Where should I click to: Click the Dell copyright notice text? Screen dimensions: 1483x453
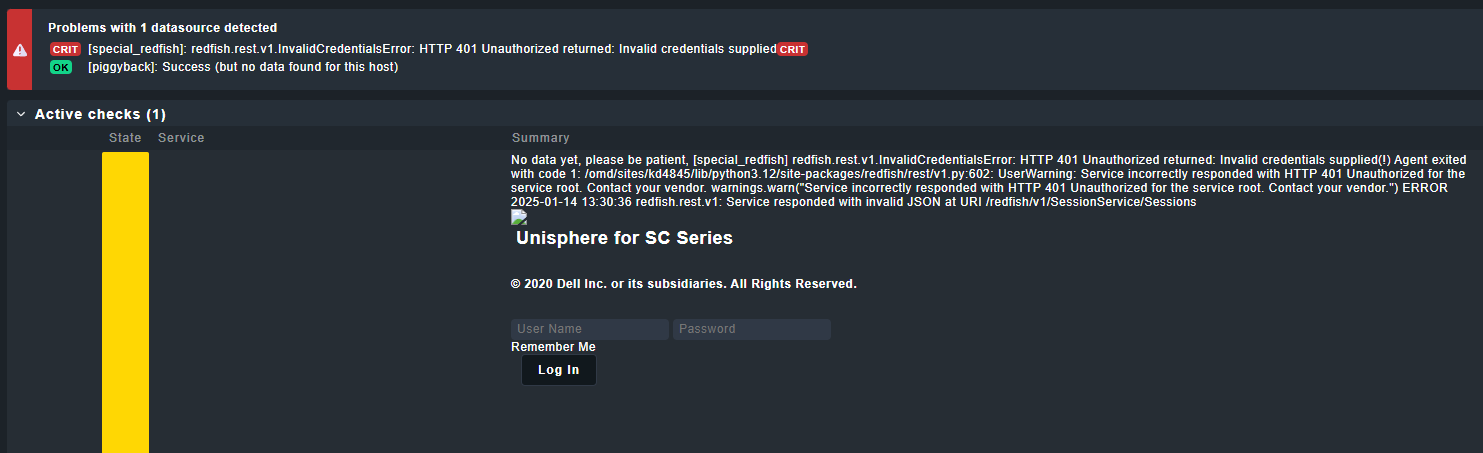pyautogui.click(x=683, y=284)
